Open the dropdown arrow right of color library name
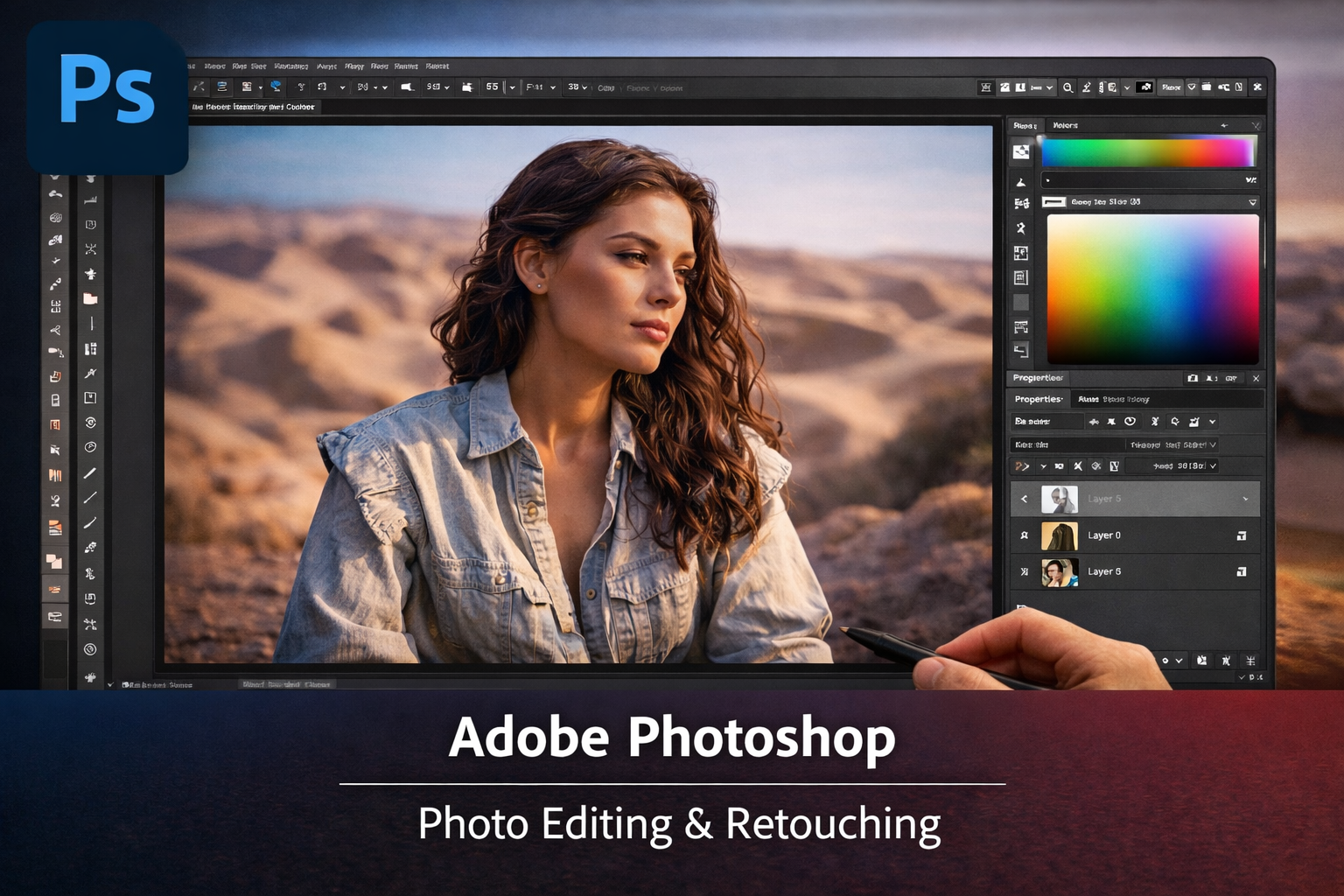This screenshot has width=1344, height=896. (1252, 202)
